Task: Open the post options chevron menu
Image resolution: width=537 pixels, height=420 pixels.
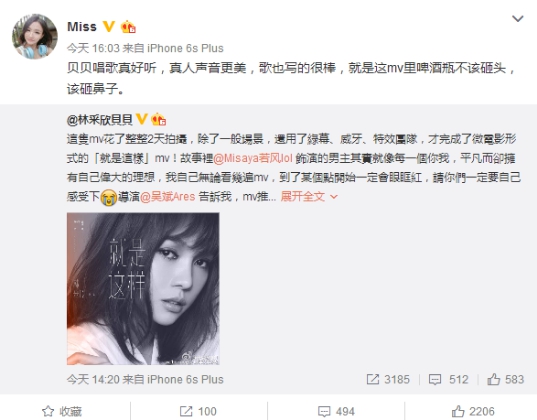Action: click(517, 18)
